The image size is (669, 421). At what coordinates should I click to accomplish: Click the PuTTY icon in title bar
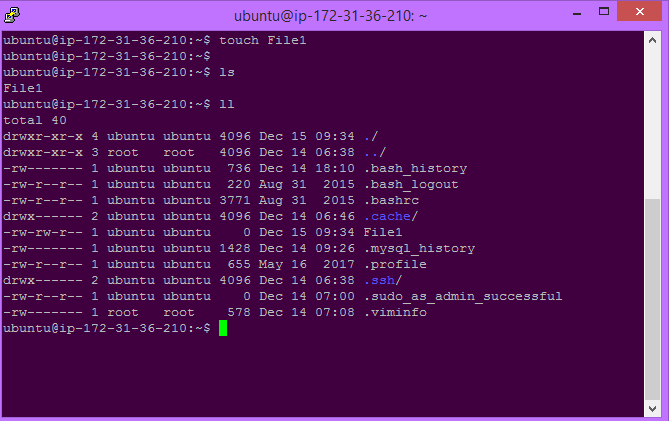coord(12,15)
